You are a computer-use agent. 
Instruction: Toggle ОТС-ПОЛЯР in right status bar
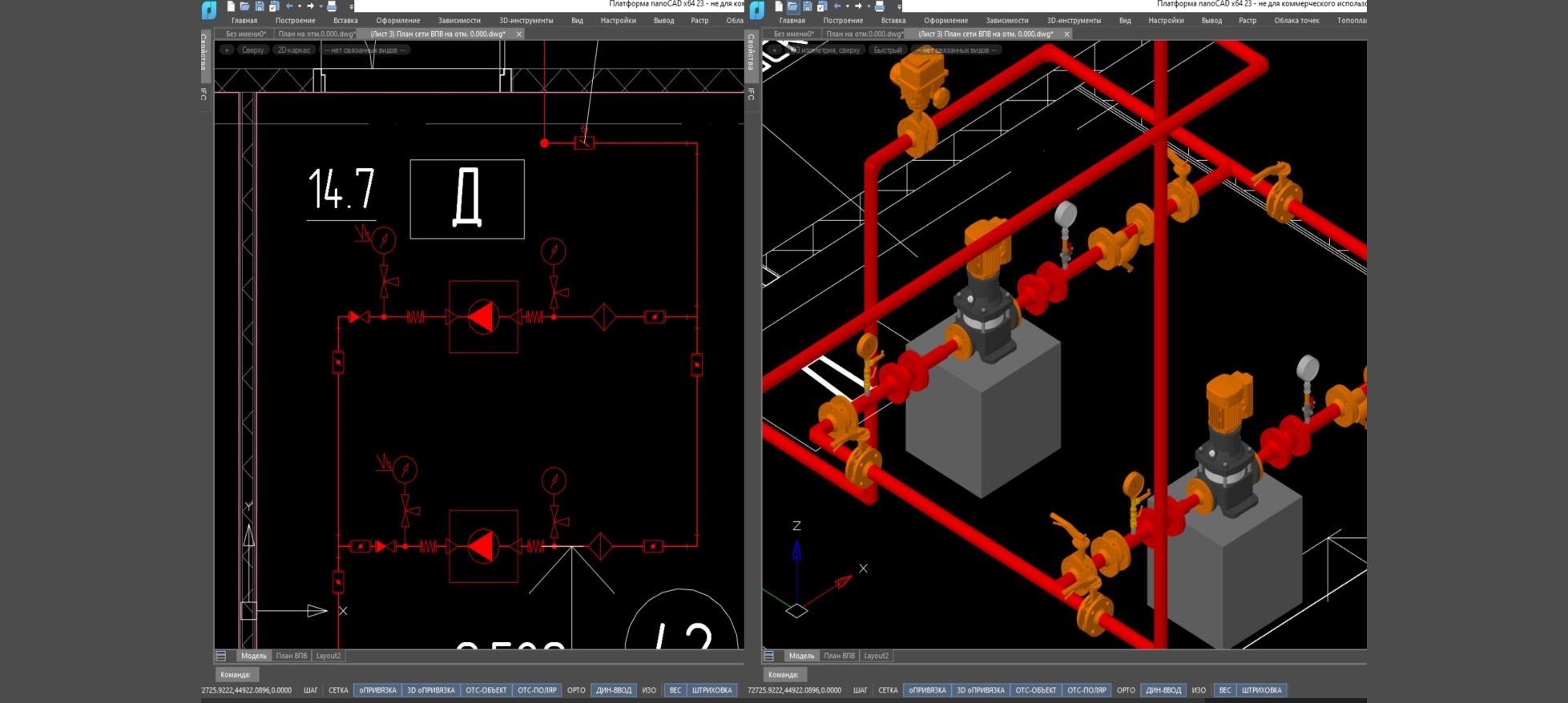[1086, 690]
